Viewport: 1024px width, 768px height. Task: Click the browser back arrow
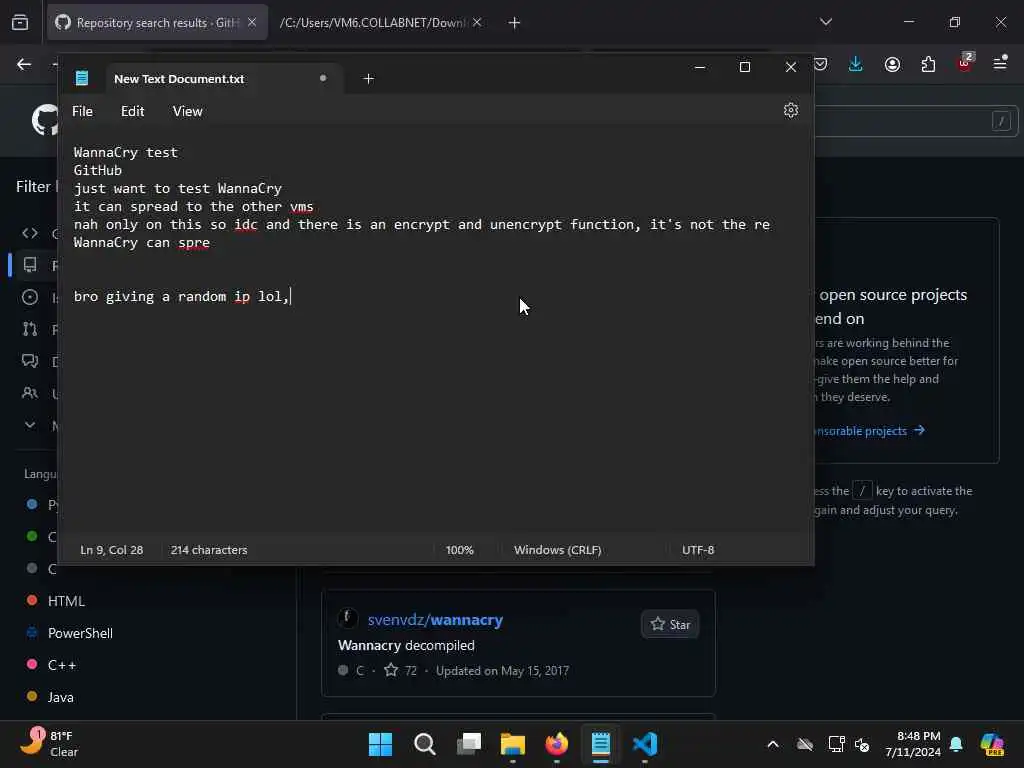click(x=24, y=64)
